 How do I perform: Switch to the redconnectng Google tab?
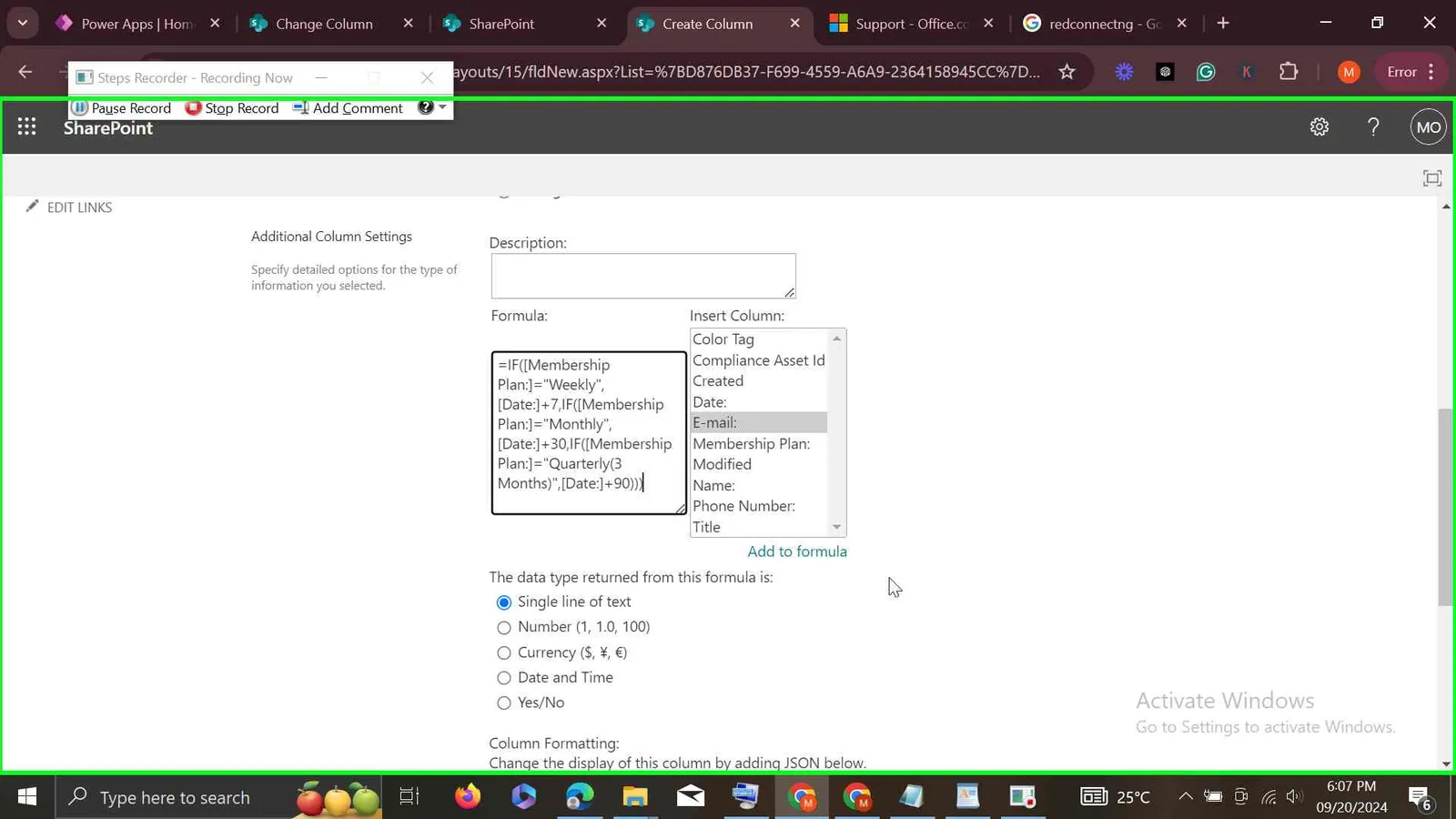(1105, 24)
